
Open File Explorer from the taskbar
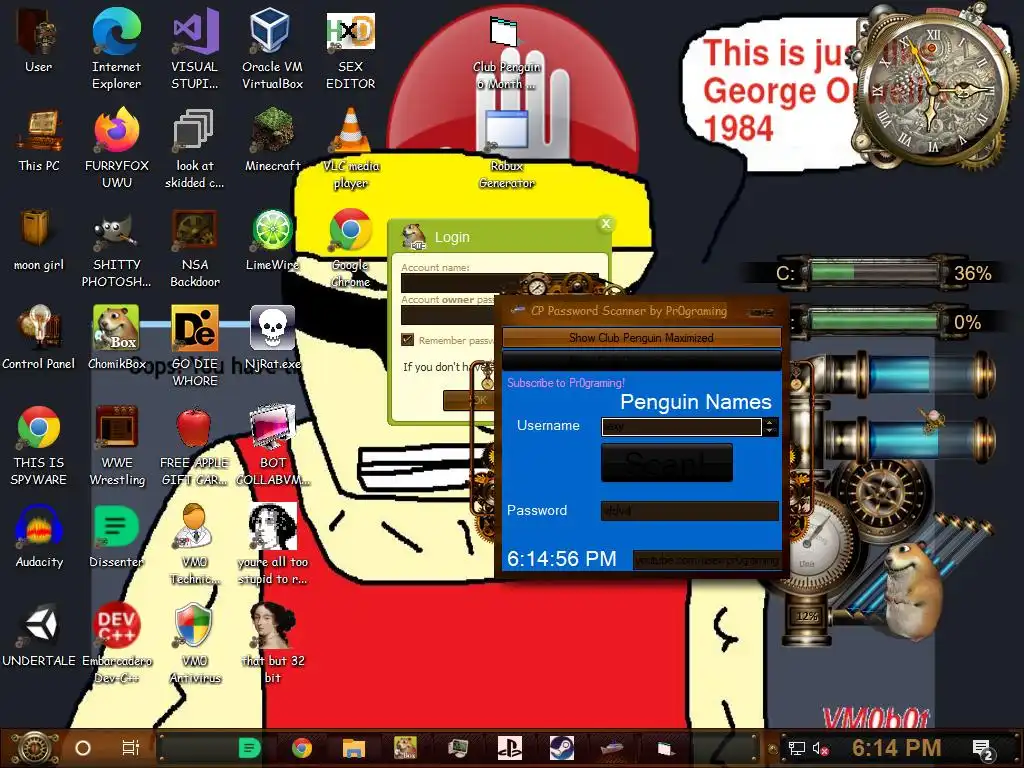[x=353, y=748]
